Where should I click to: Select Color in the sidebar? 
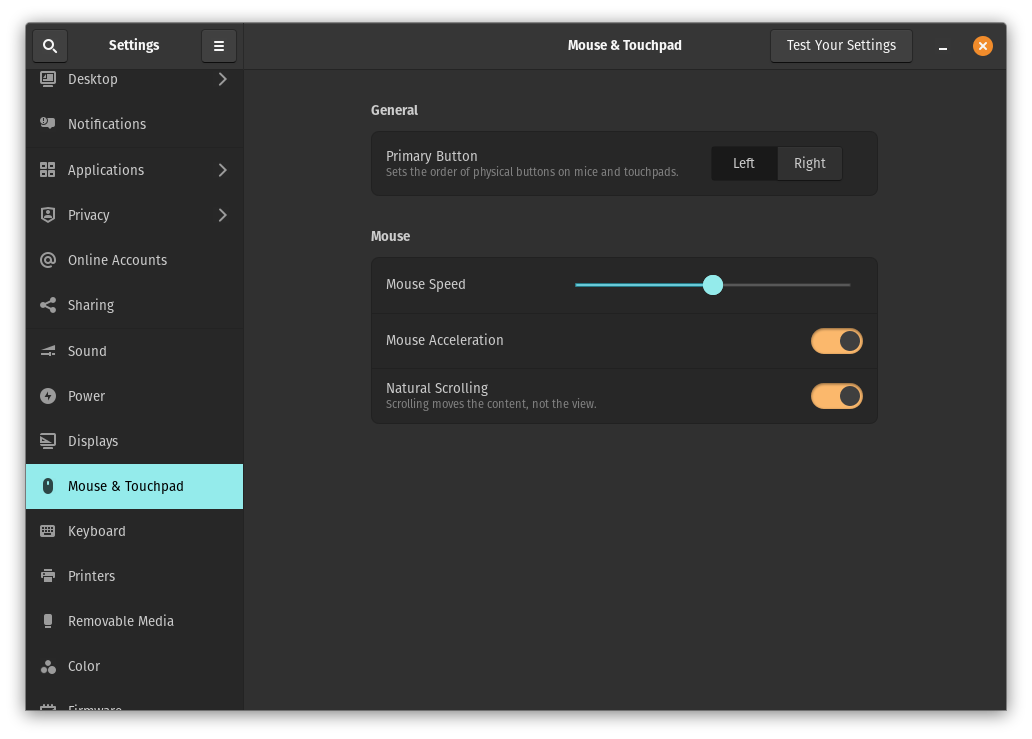pyautogui.click(x=134, y=667)
